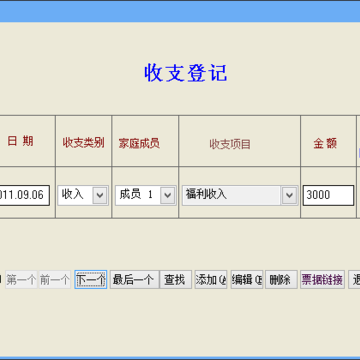This screenshot has height=360, width=360.
Task: Click the 收支项目 column header
Action: coord(230,145)
